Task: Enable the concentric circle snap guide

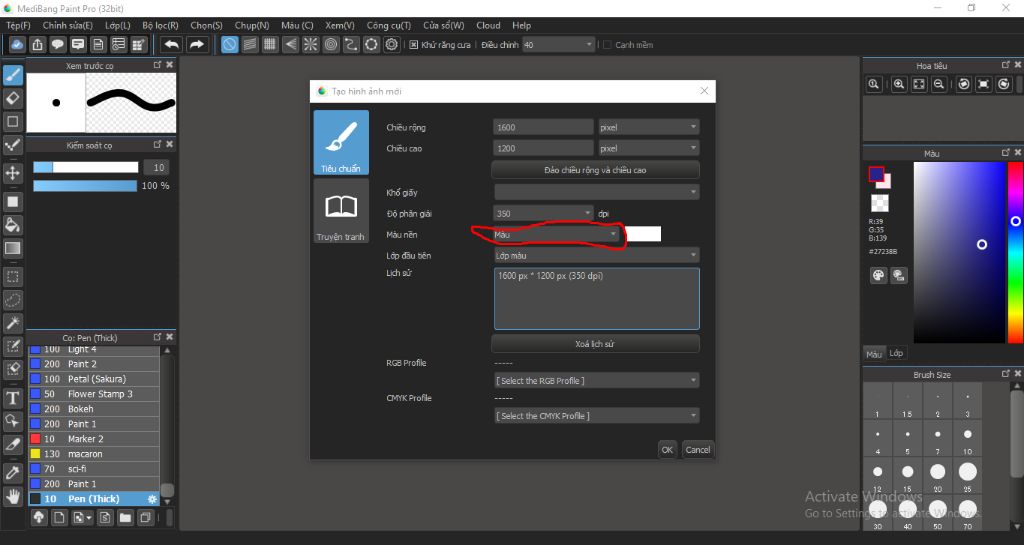Action: pyautogui.click(x=331, y=44)
